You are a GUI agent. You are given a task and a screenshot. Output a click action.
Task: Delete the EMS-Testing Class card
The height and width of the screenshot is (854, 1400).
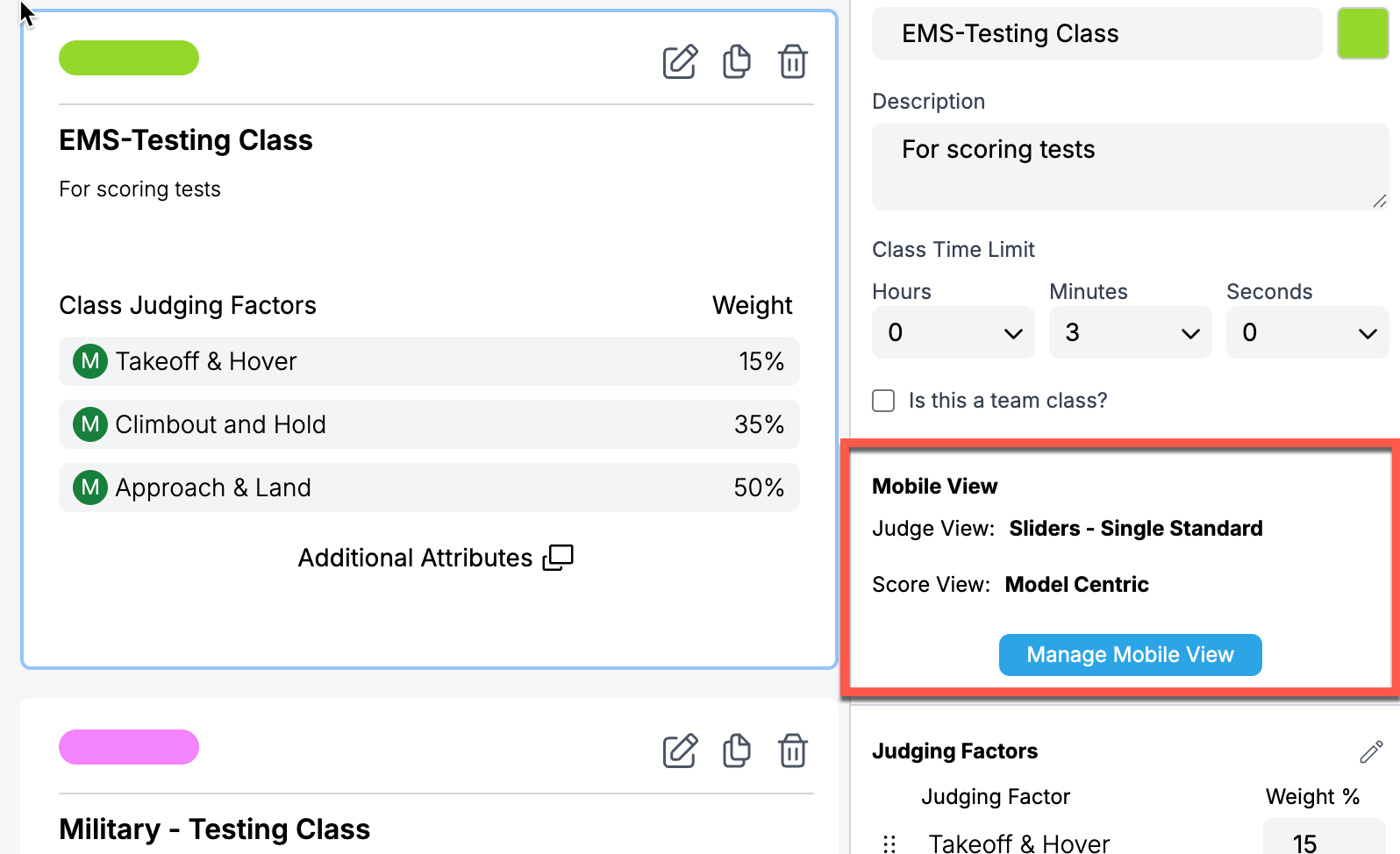(x=792, y=61)
